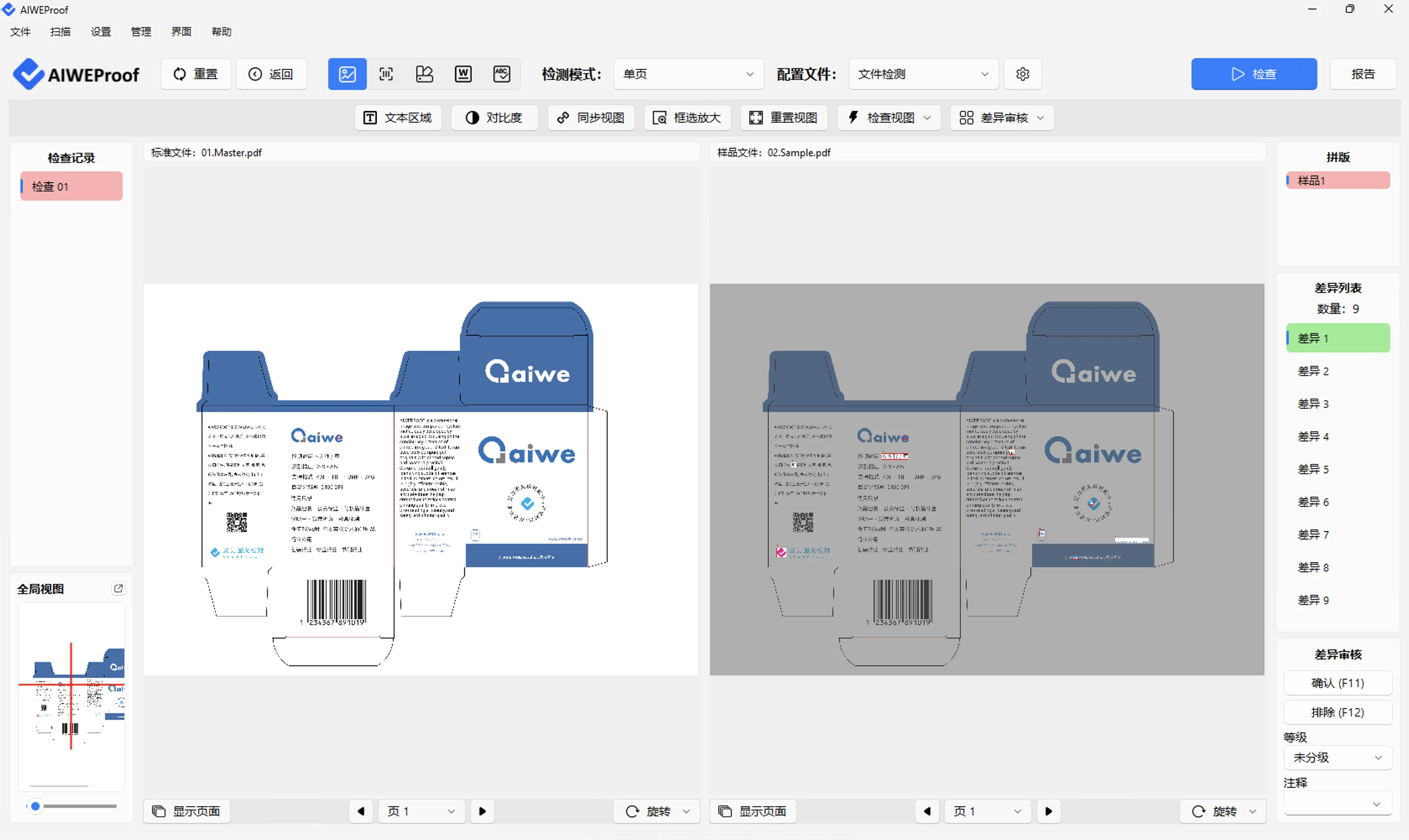Viewport: 1409px width, 840px height.
Task: Select the ABC spell-check inspection icon
Action: coord(501,74)
